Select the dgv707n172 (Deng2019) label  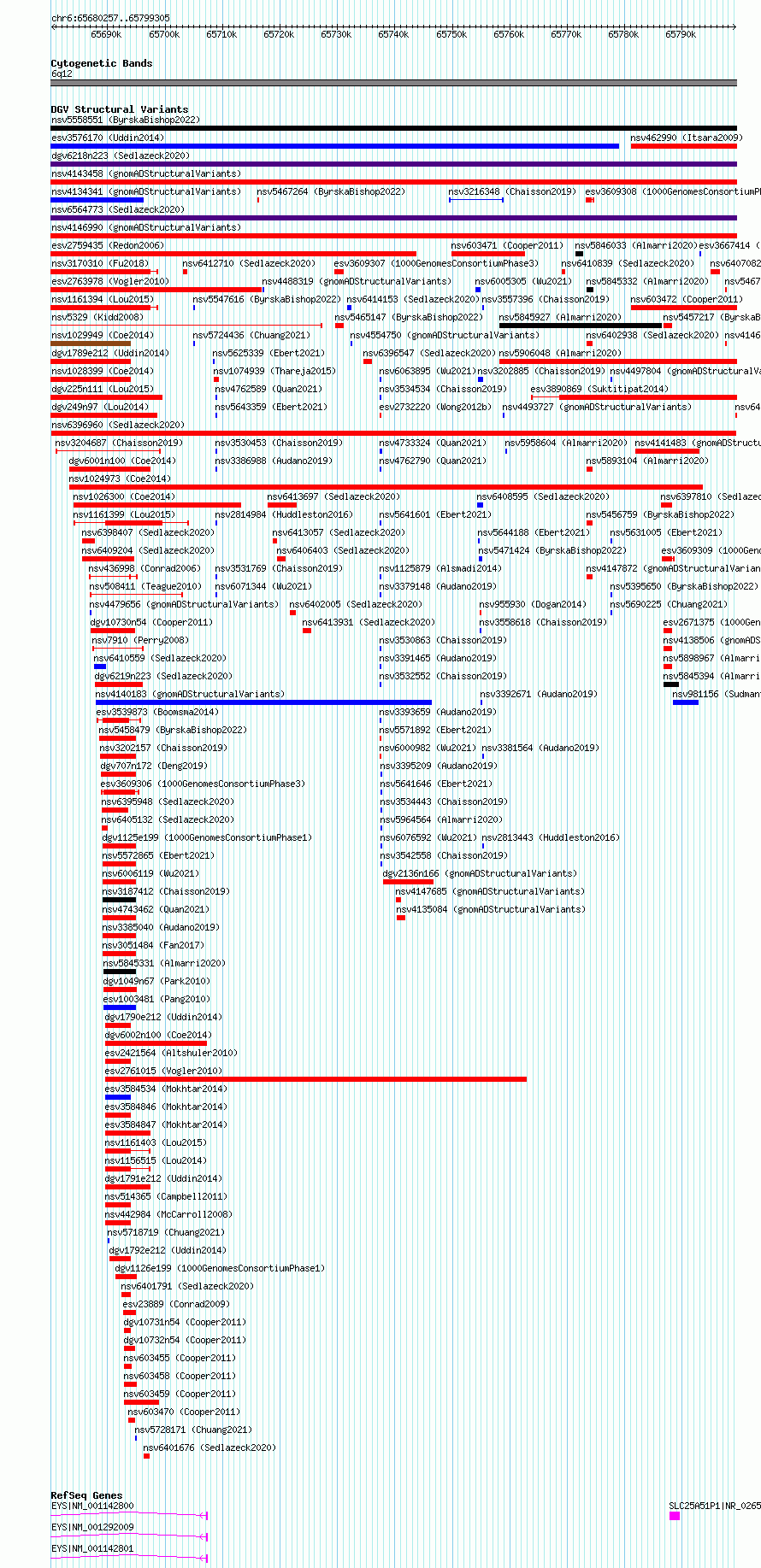pos(154,766)
